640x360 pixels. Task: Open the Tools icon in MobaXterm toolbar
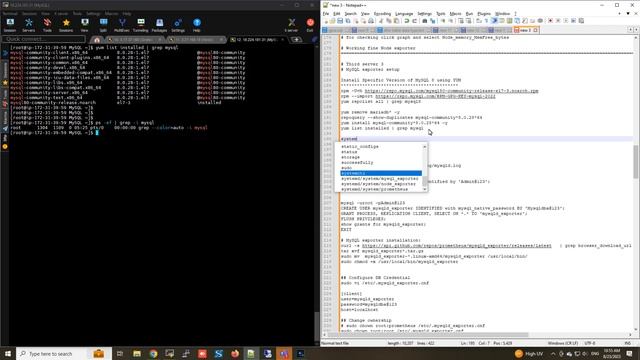pos(47,25)
